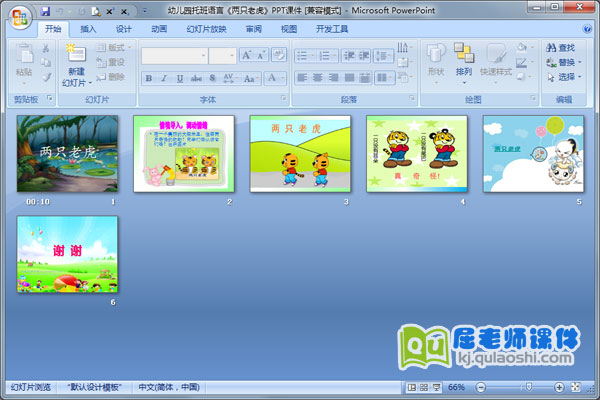Open the 开始 (Home) tab
Screen dimensions: 600x400
click(x=53, y=29)
